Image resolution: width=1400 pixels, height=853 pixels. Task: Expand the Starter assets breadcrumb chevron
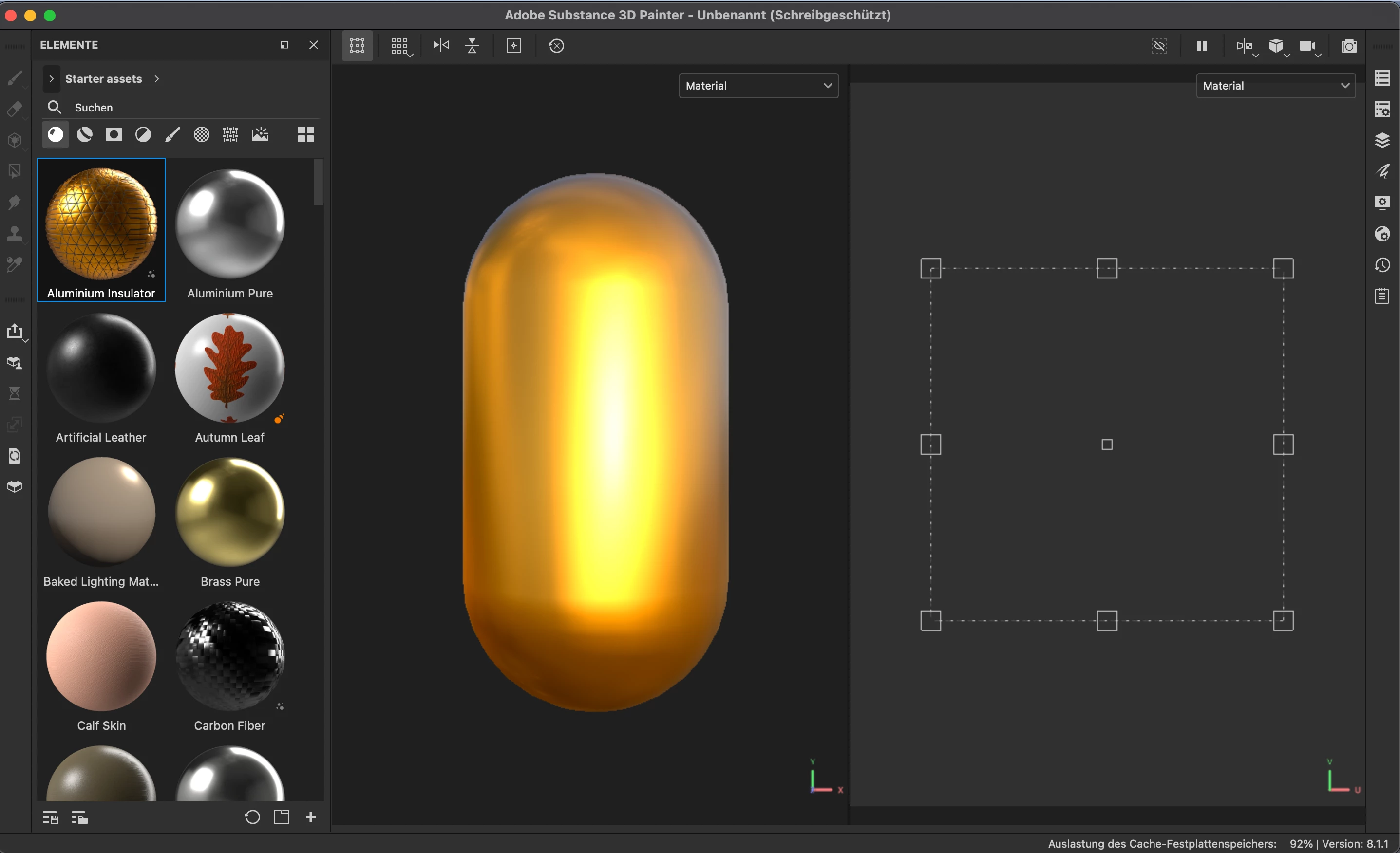click(x=157, y=79)
